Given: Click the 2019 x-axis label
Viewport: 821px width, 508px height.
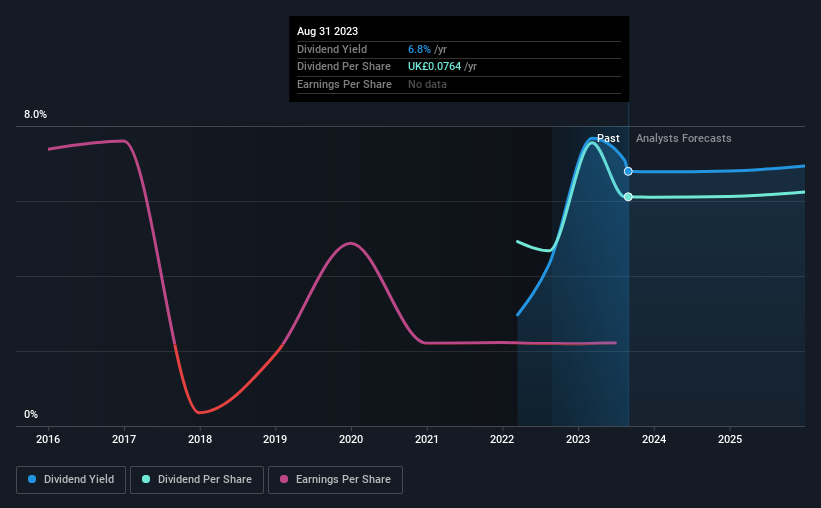Looking at the screenshot, I should pos(275,439).
